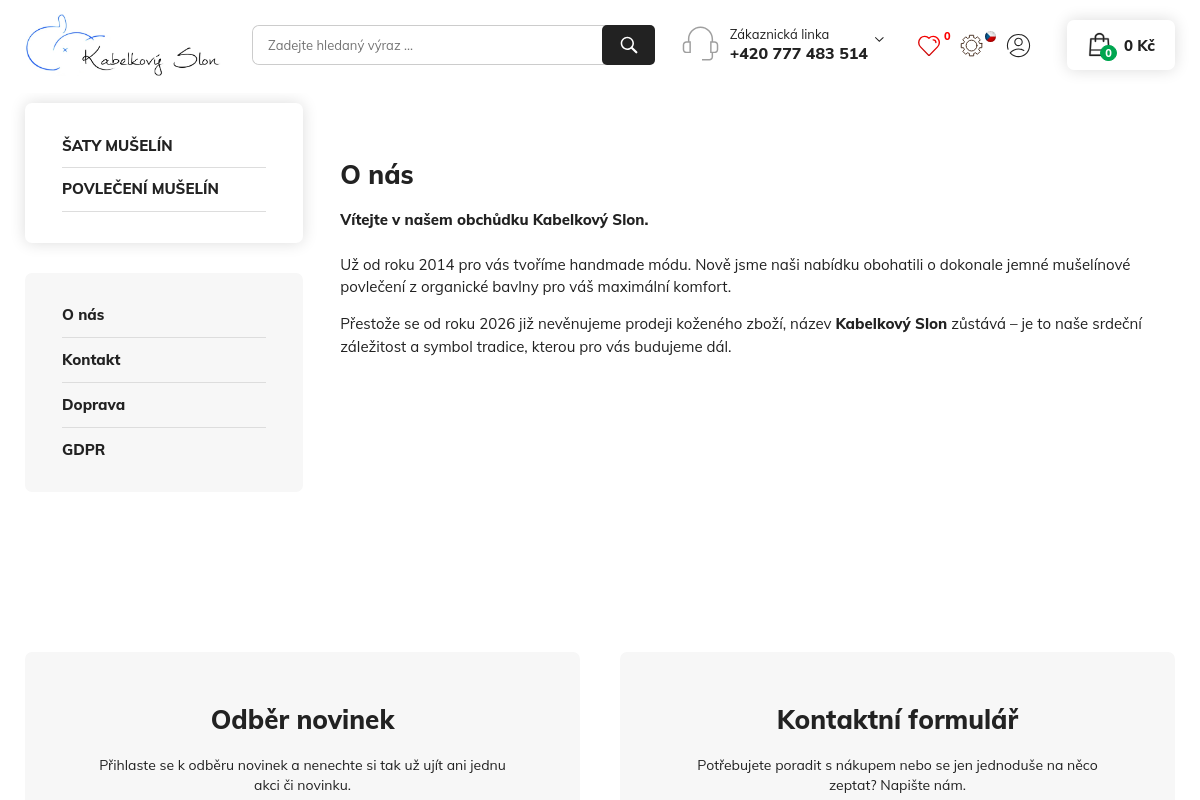Click the headset customer support icon
Viewport: 1200px width, 800px height.
click(700, 44)
